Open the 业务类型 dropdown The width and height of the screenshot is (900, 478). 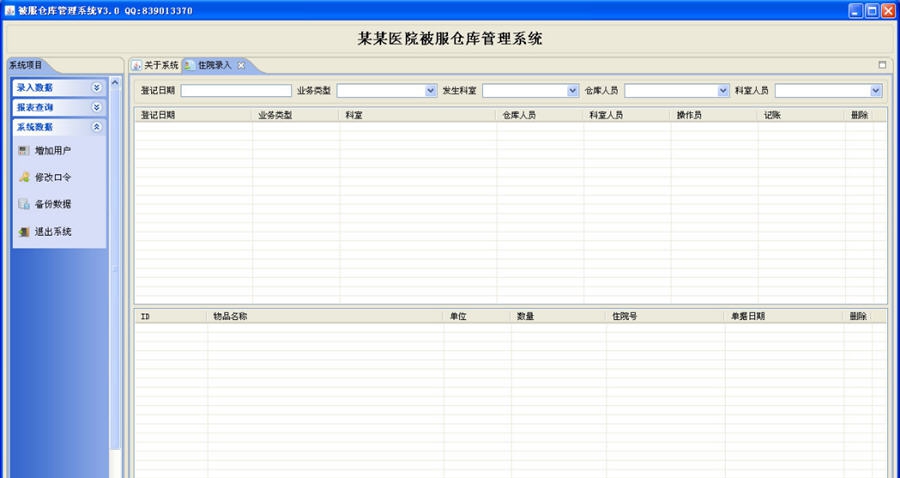click(x=430, y=91)
